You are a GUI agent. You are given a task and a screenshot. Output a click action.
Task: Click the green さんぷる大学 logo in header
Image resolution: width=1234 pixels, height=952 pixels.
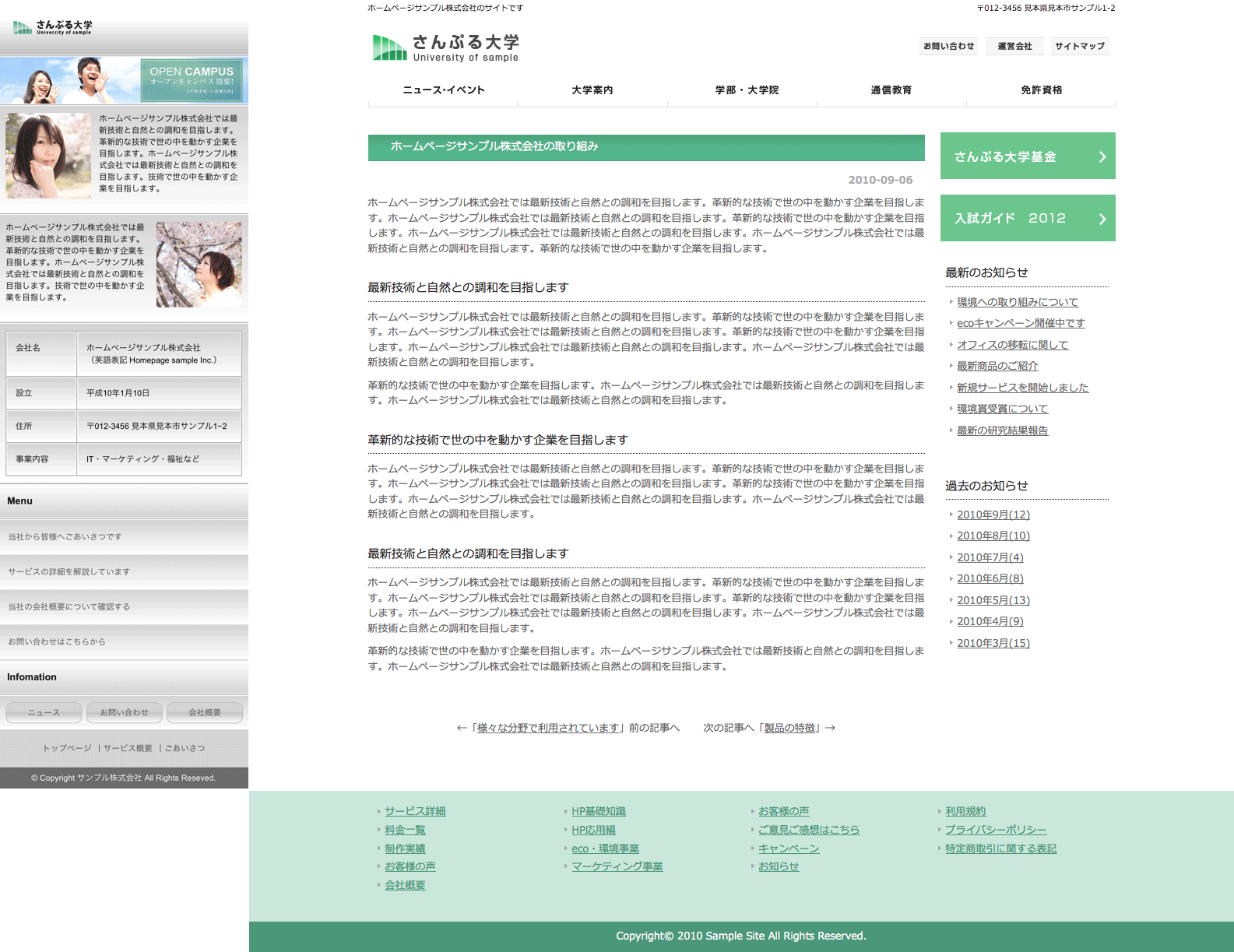tap(445, 47)
